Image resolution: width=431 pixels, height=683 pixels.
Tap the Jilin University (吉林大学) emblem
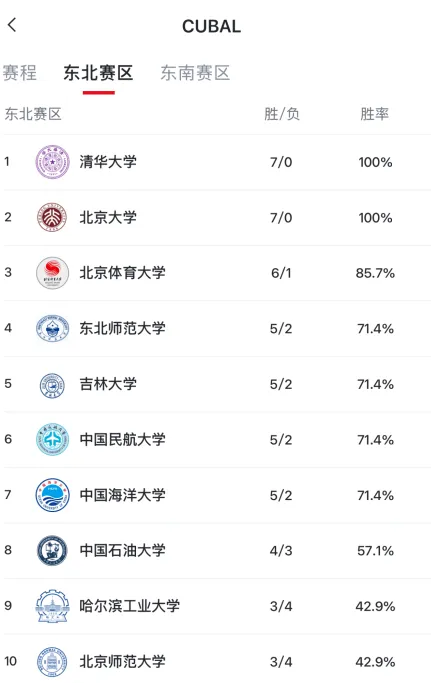click(x=52, y=385)
